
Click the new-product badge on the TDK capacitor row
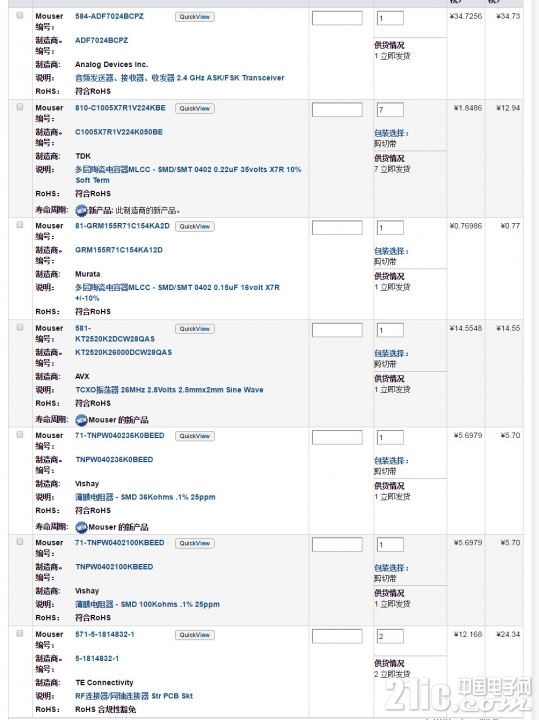[81, 210]
